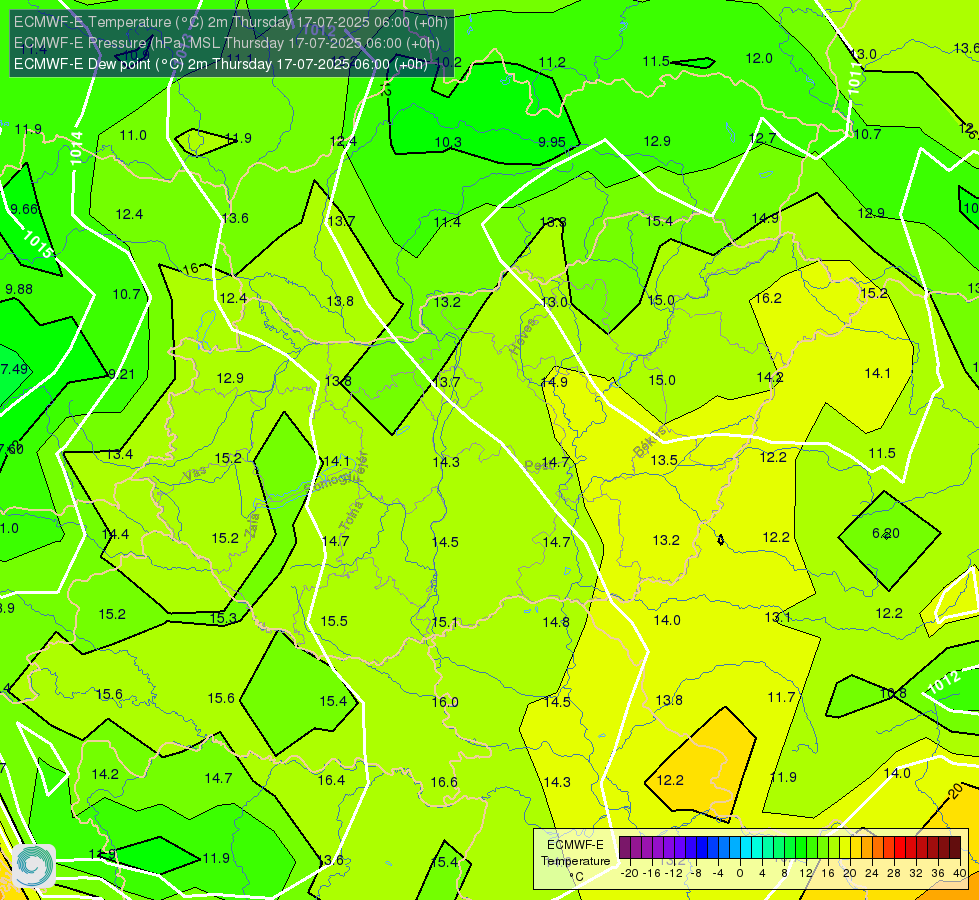Select the ECMWF-E Pressure MSL layer label
The width and height of the screenshot is (979, 900).
(x=227, y=43)
